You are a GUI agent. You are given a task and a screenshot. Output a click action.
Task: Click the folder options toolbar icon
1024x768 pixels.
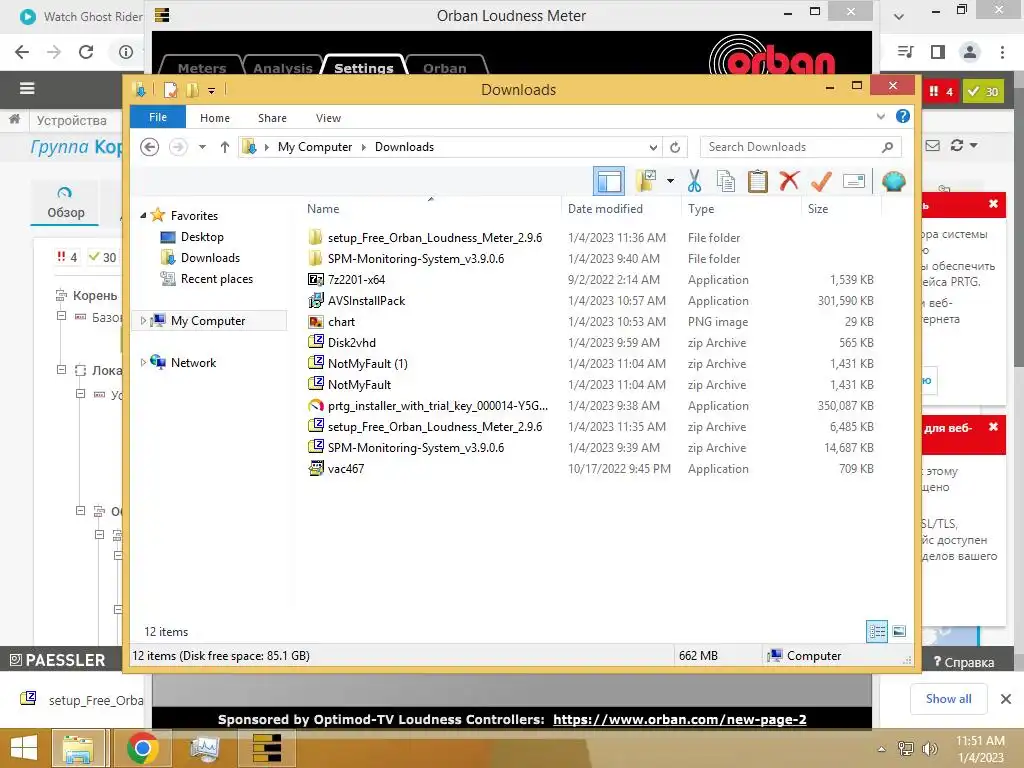[x=646, y=181]
